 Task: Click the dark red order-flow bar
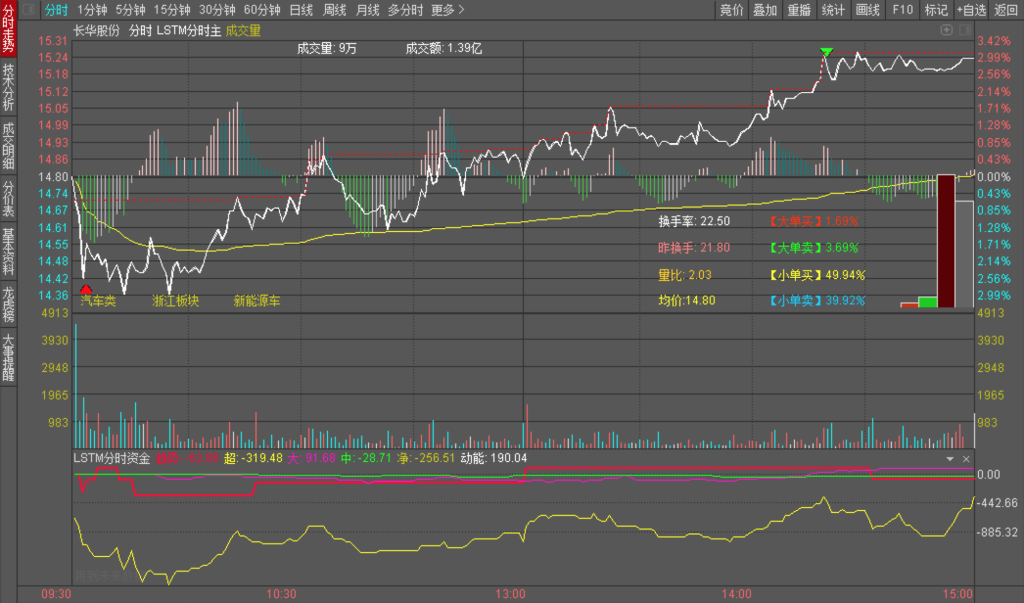(946, 240)
